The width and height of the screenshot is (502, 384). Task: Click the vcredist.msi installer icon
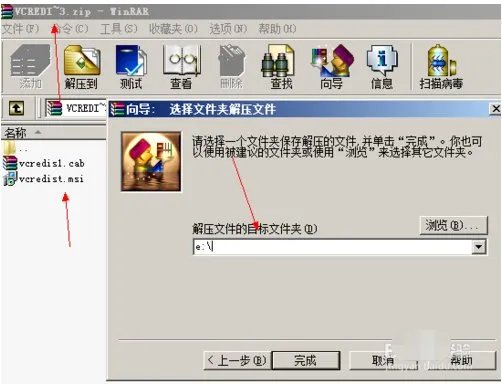tap(9, 179)
